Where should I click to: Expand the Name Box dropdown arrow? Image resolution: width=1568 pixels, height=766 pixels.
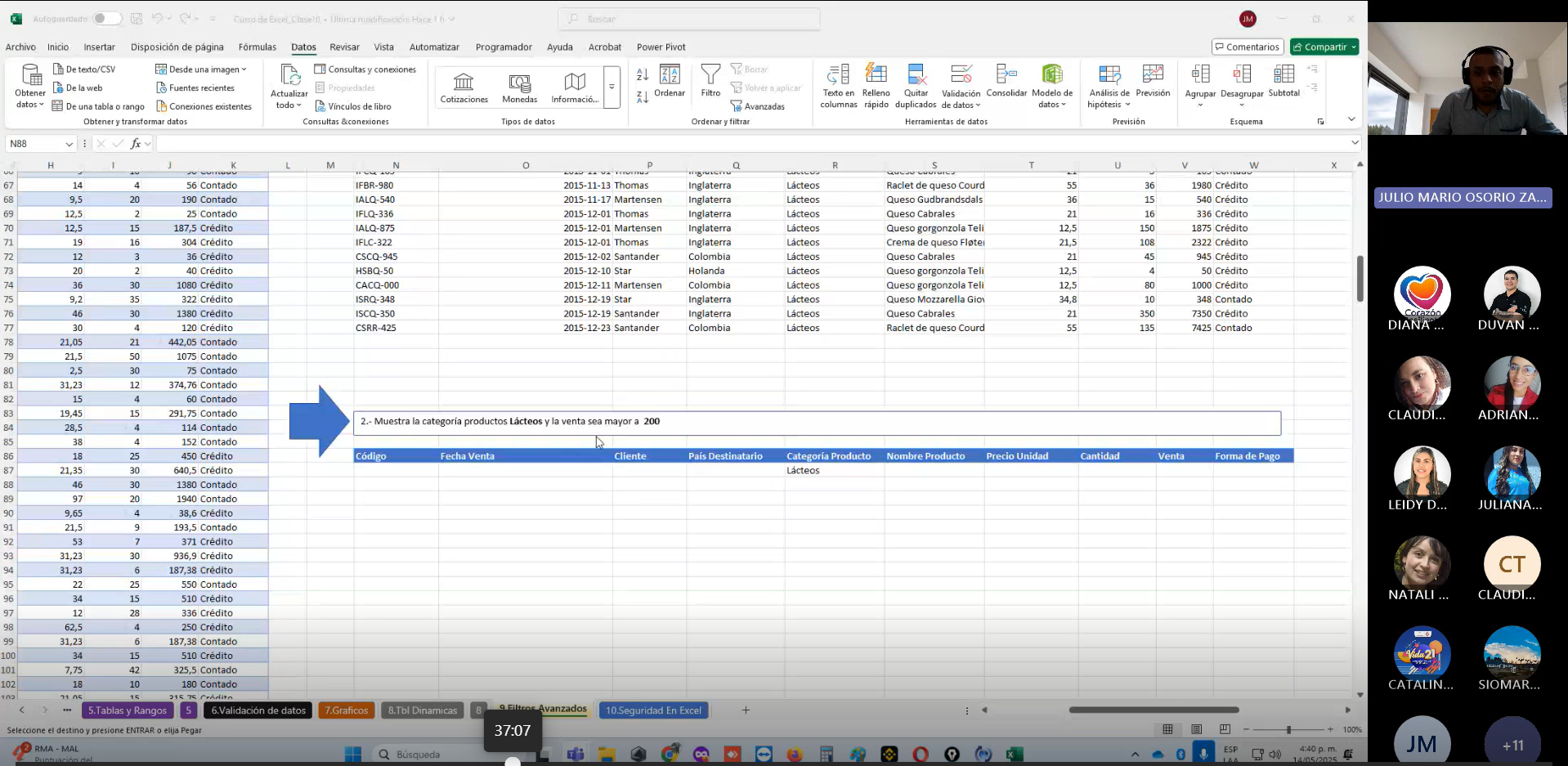coord(69,144)
